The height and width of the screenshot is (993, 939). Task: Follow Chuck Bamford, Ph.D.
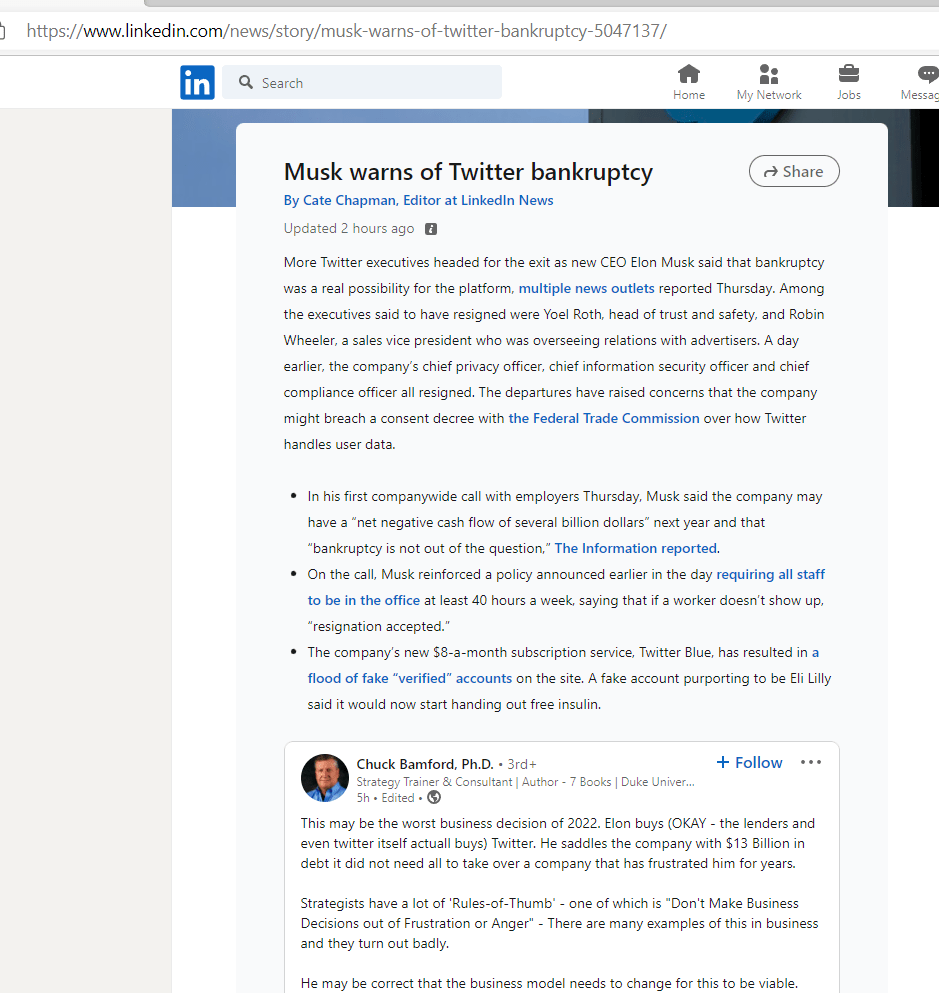click(749, 763)
